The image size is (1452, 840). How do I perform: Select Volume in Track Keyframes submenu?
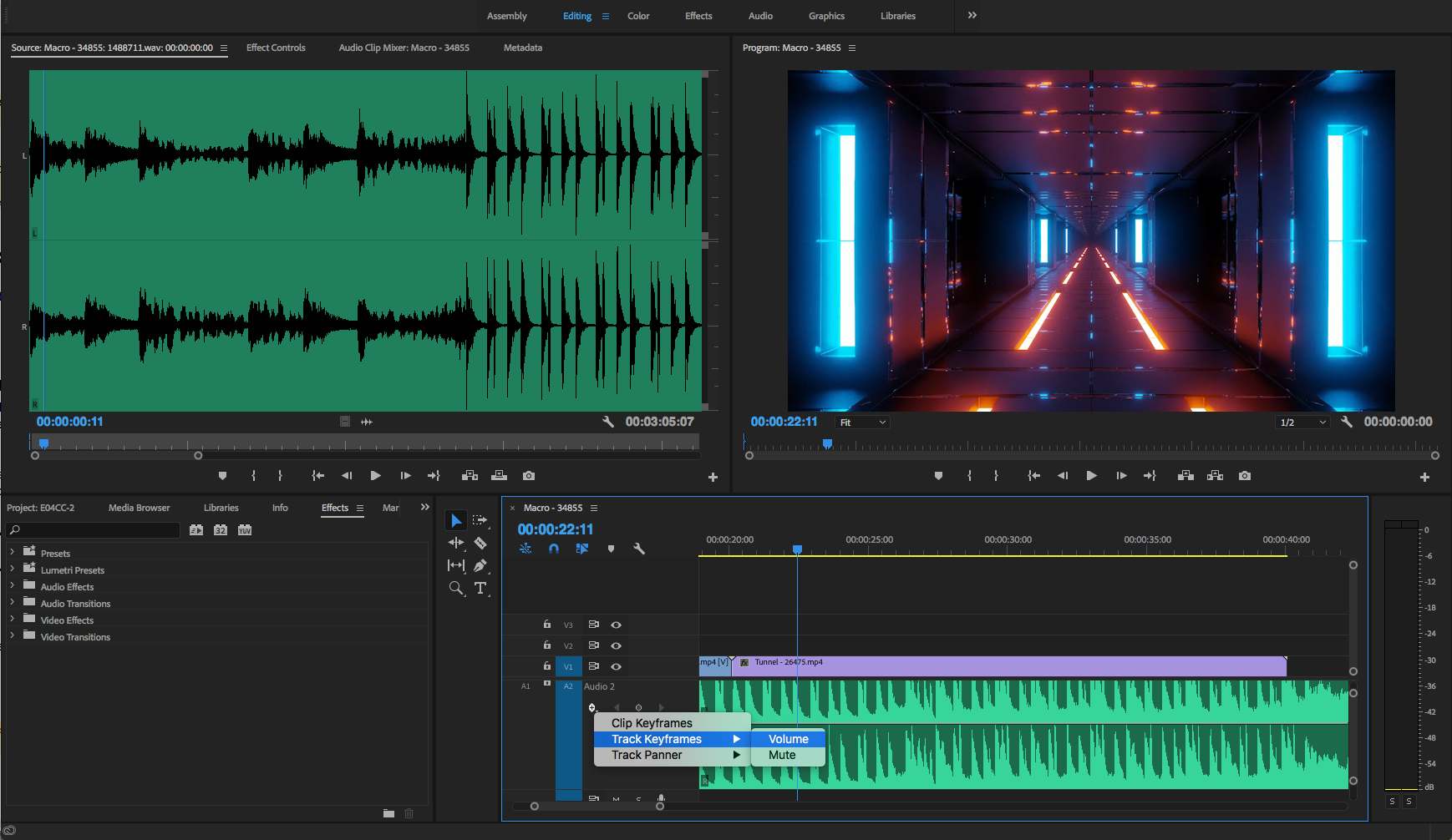[788, 739]
